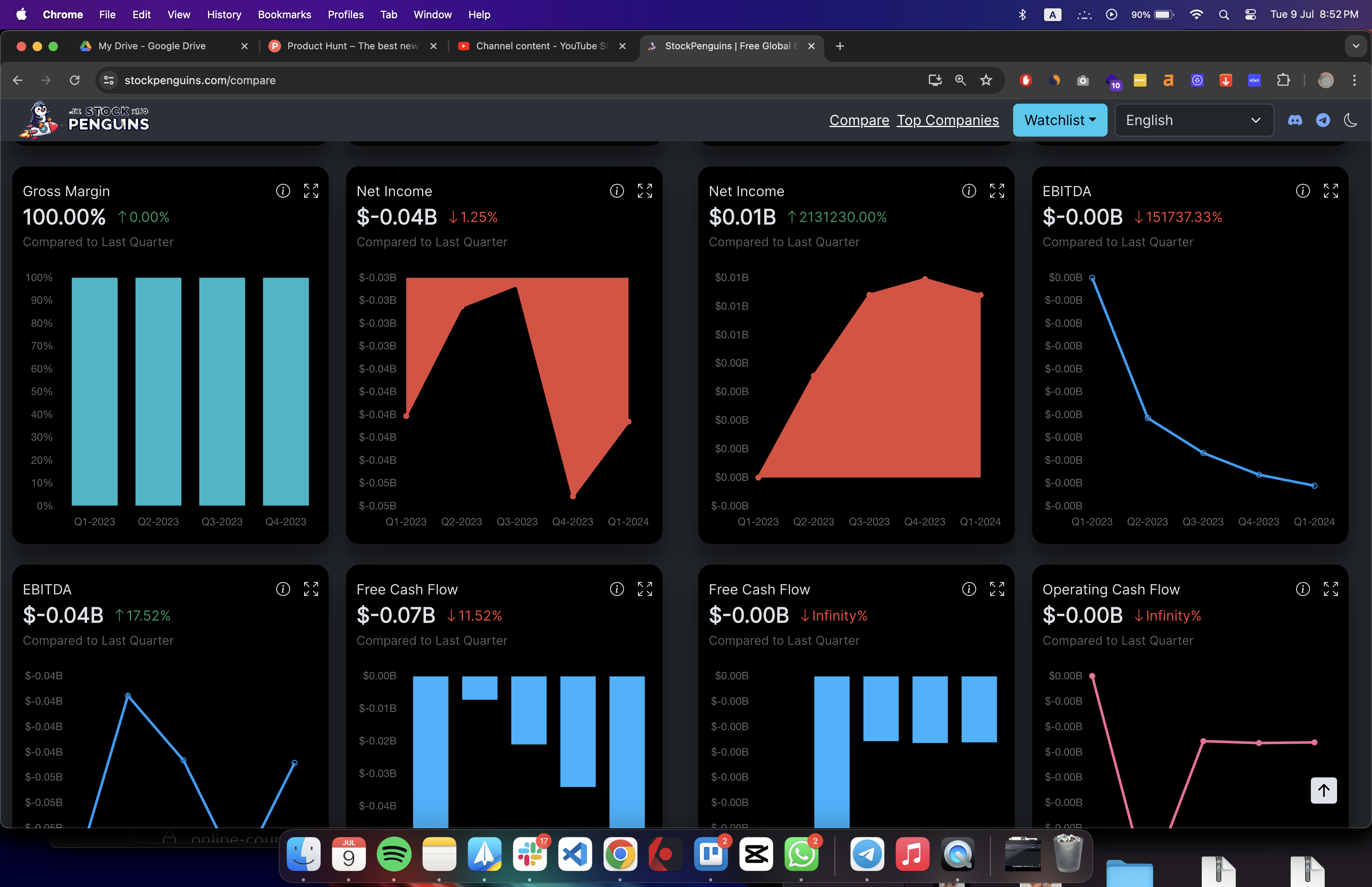The width and height of the screenshot is (1372, 887).
Task: Open info icon on Gross Margin card
Action: click(283, 191)
